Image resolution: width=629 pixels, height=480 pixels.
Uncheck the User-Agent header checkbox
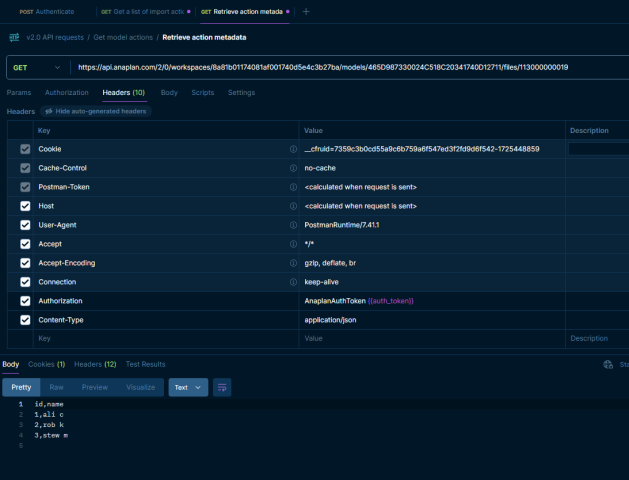pyautogui.click(x=25, y=225)
